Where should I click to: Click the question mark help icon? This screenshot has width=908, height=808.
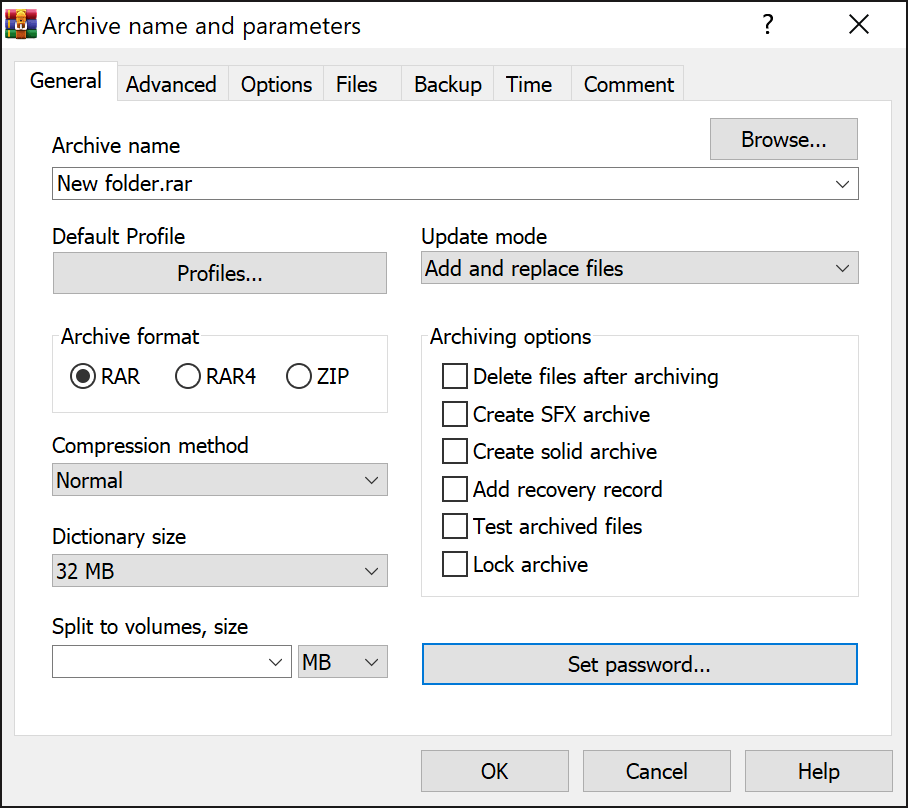(x=768, y=24)
